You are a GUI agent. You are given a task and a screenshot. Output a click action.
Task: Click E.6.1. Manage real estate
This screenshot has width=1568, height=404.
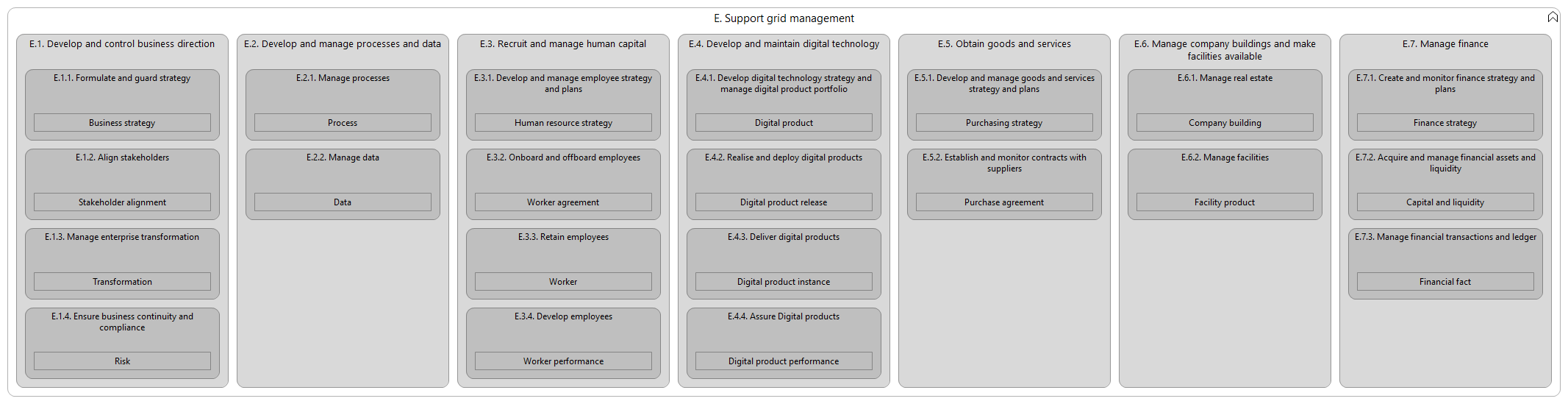tap(1225, 78)
